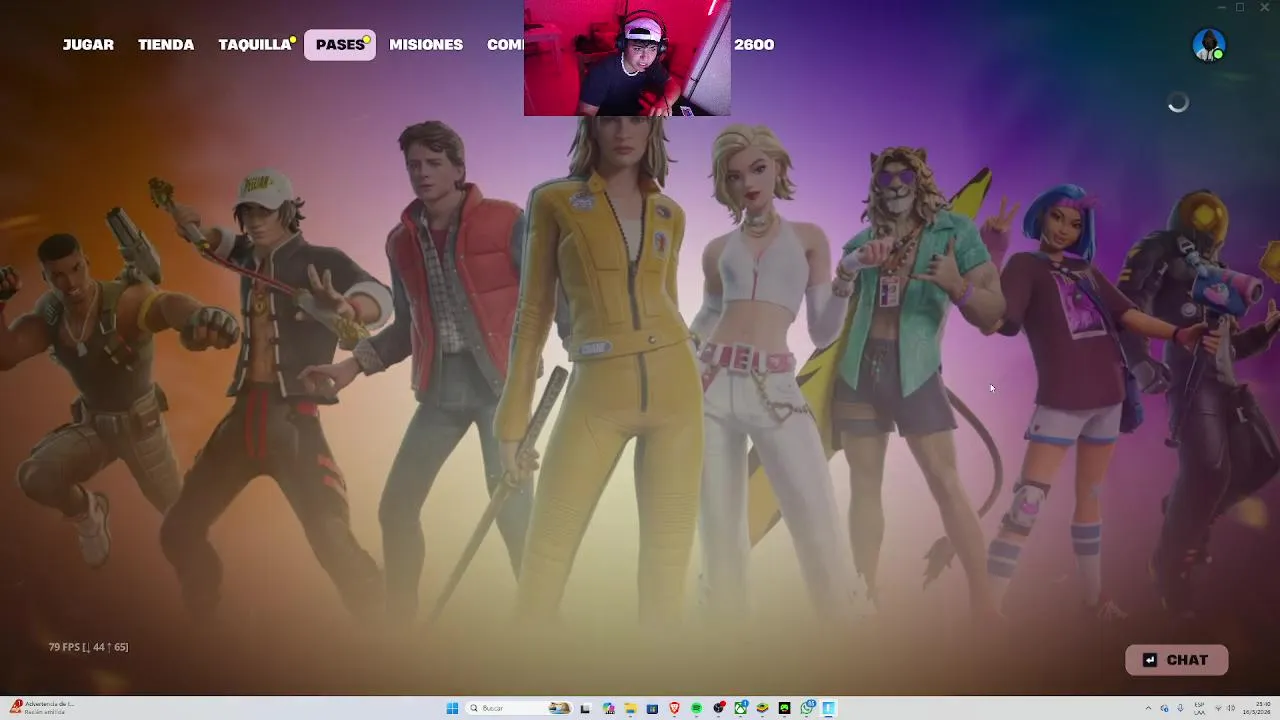The image size is (1280, 720).
Task: Open the OBS Studio taskbar icon
Action: pos(719,708)
